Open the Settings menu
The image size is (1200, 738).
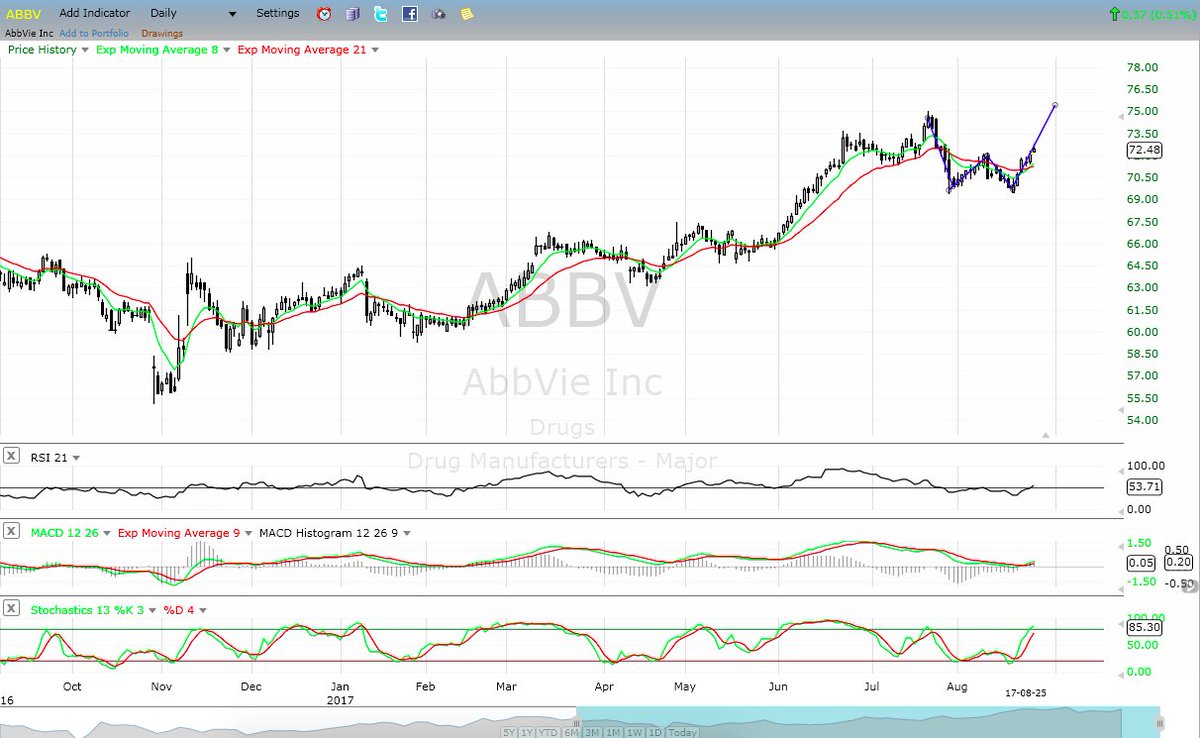[277, 13]
